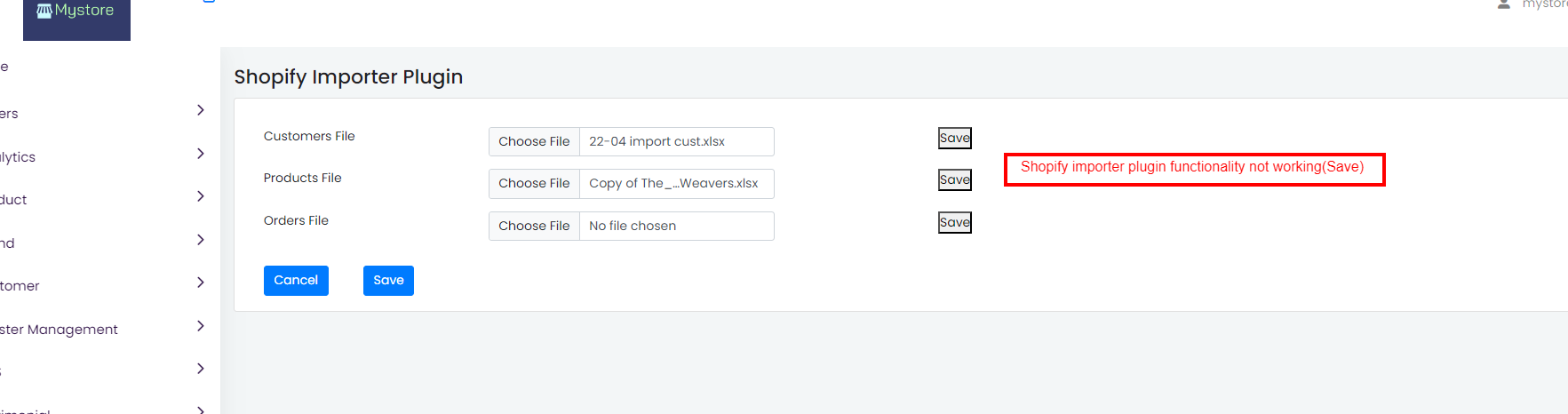Choose File for Orders File

coord(534,227)
